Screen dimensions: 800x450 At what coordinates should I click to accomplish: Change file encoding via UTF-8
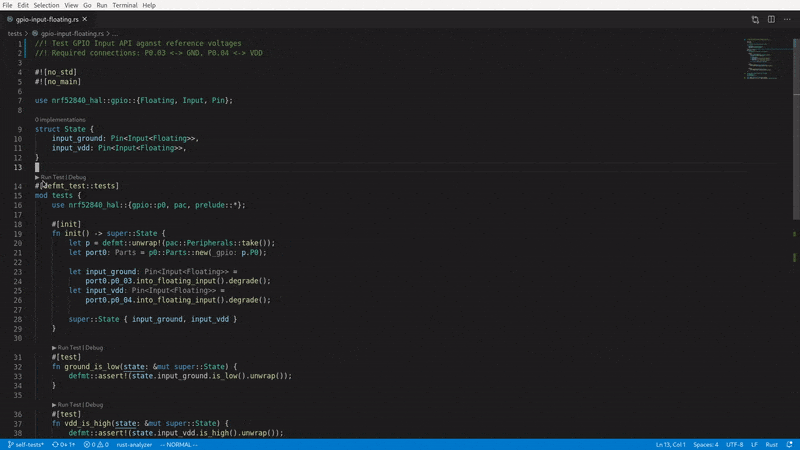735,445
